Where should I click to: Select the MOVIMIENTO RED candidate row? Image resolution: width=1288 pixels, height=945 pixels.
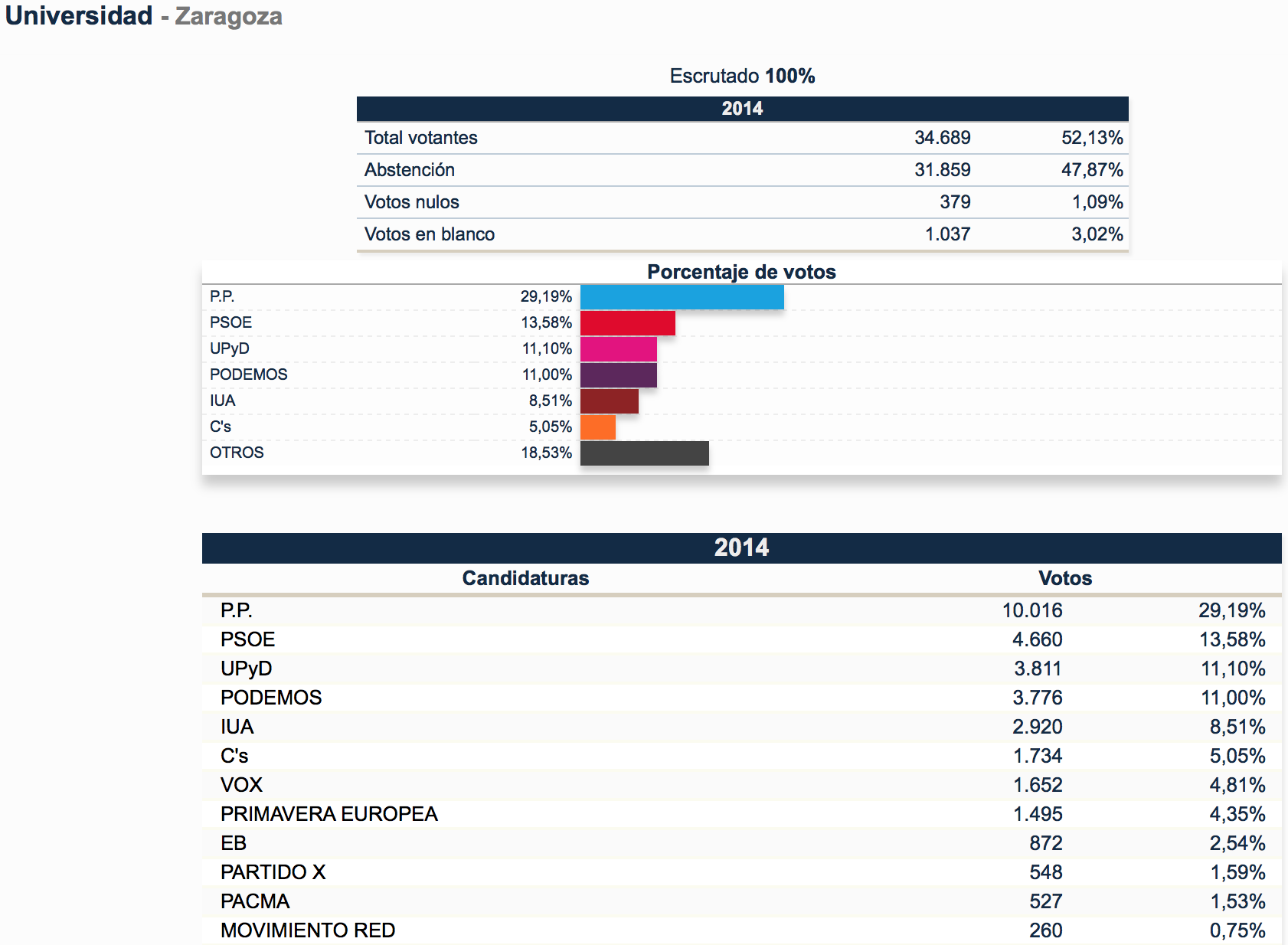coord(741,930)
